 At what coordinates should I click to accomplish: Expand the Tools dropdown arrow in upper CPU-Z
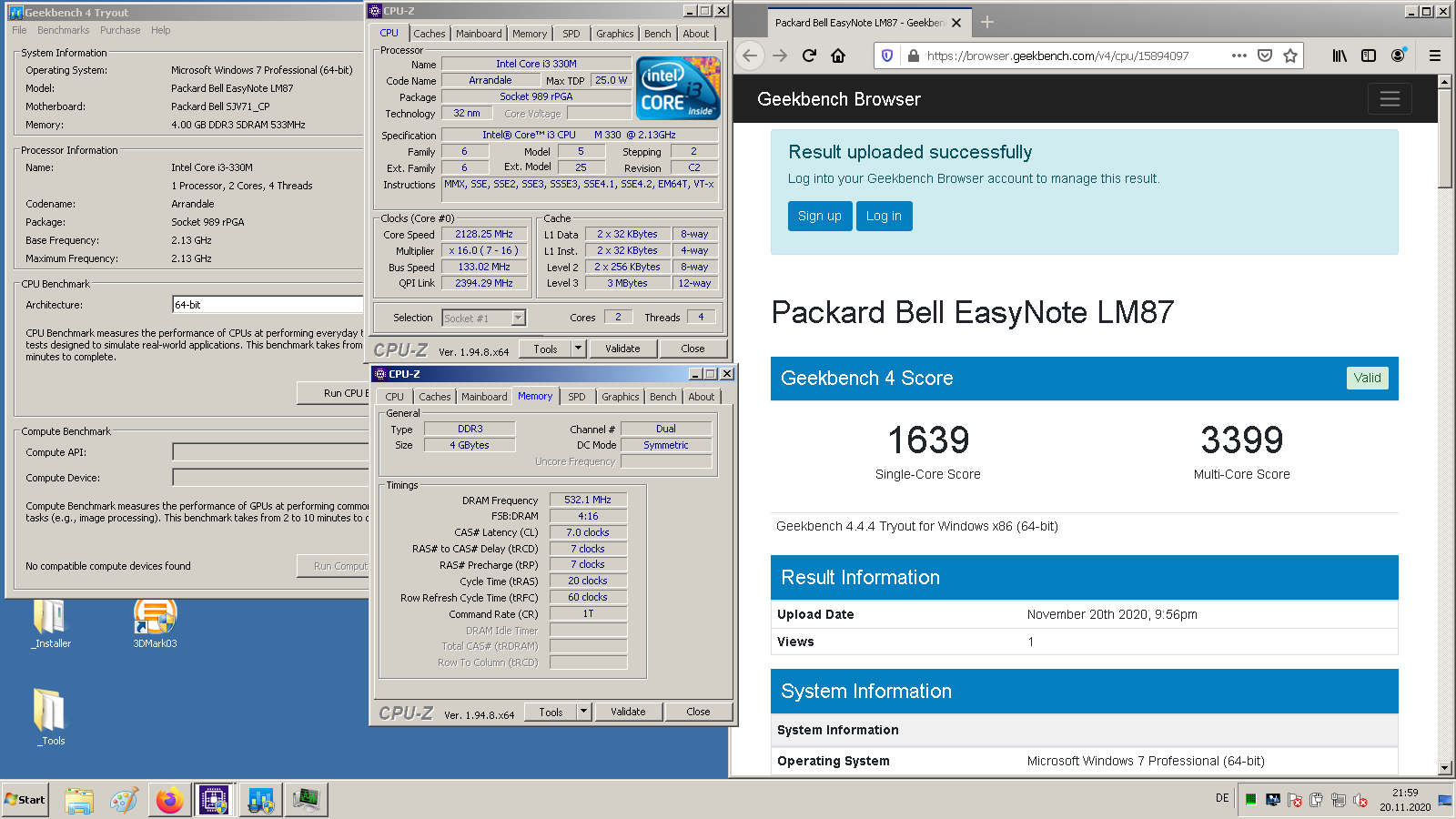click(578, 349)
